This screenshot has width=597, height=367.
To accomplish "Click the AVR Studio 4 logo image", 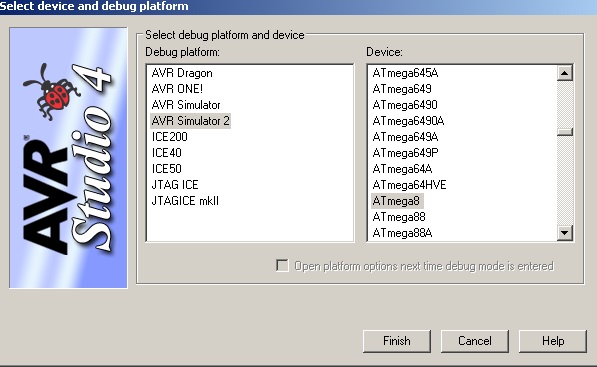I will point(68,157).
